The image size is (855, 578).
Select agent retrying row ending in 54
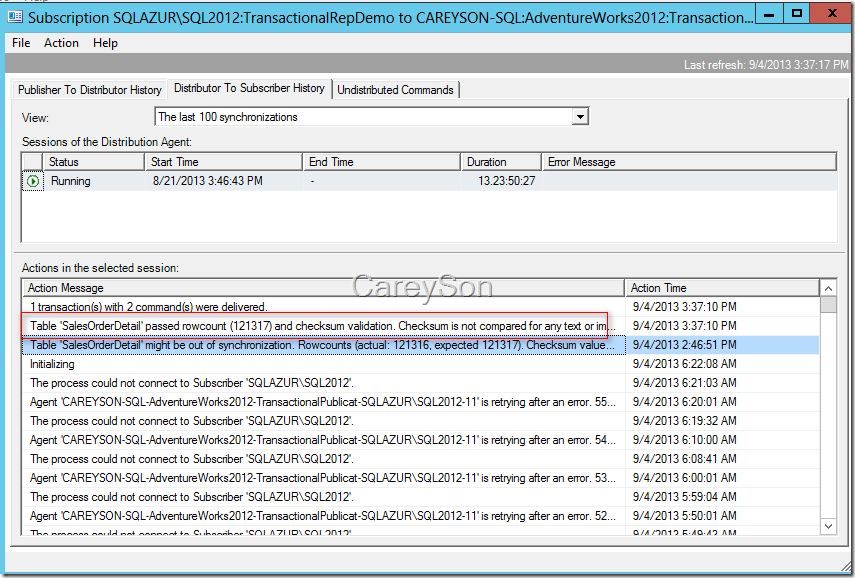tap(421, 440)
